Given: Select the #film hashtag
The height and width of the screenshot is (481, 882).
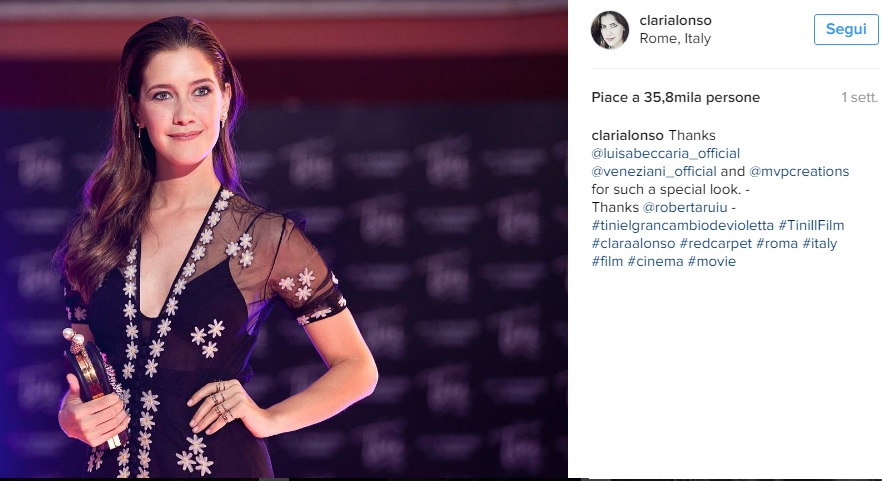Looking at the screenshot, I should (608, 262).
